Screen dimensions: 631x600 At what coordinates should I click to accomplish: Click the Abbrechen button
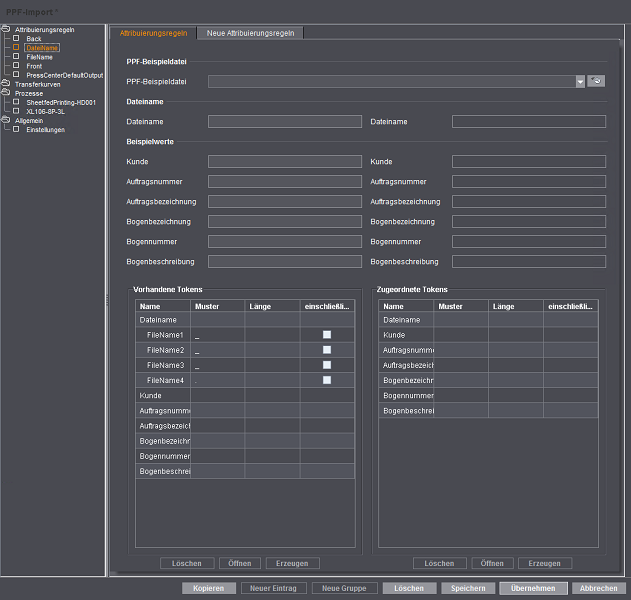598,588
